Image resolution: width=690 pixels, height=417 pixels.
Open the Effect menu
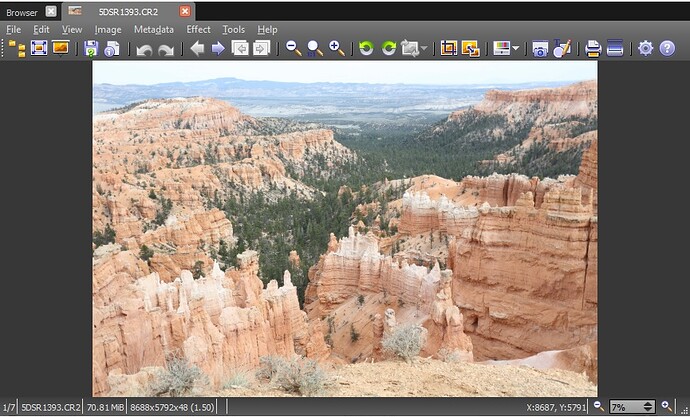pos(198,30)
